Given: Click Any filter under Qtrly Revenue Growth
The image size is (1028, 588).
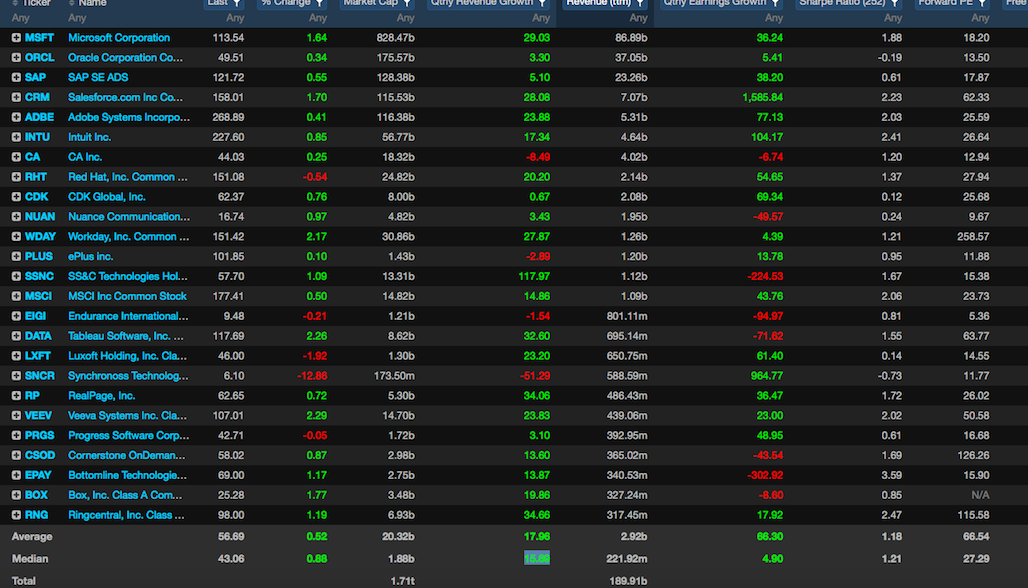Looking at the screenshot, I should tap(541, 18).
